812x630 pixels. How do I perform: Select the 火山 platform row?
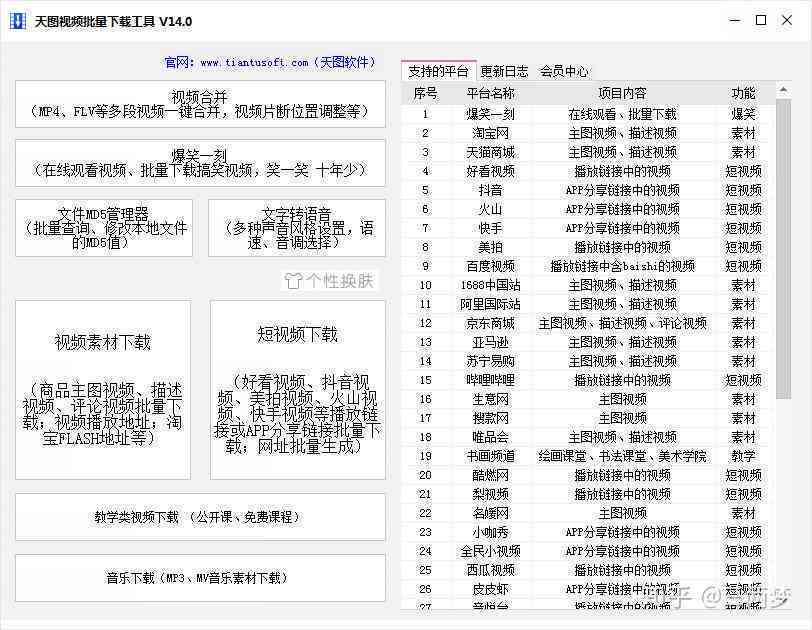pos(588,209)
